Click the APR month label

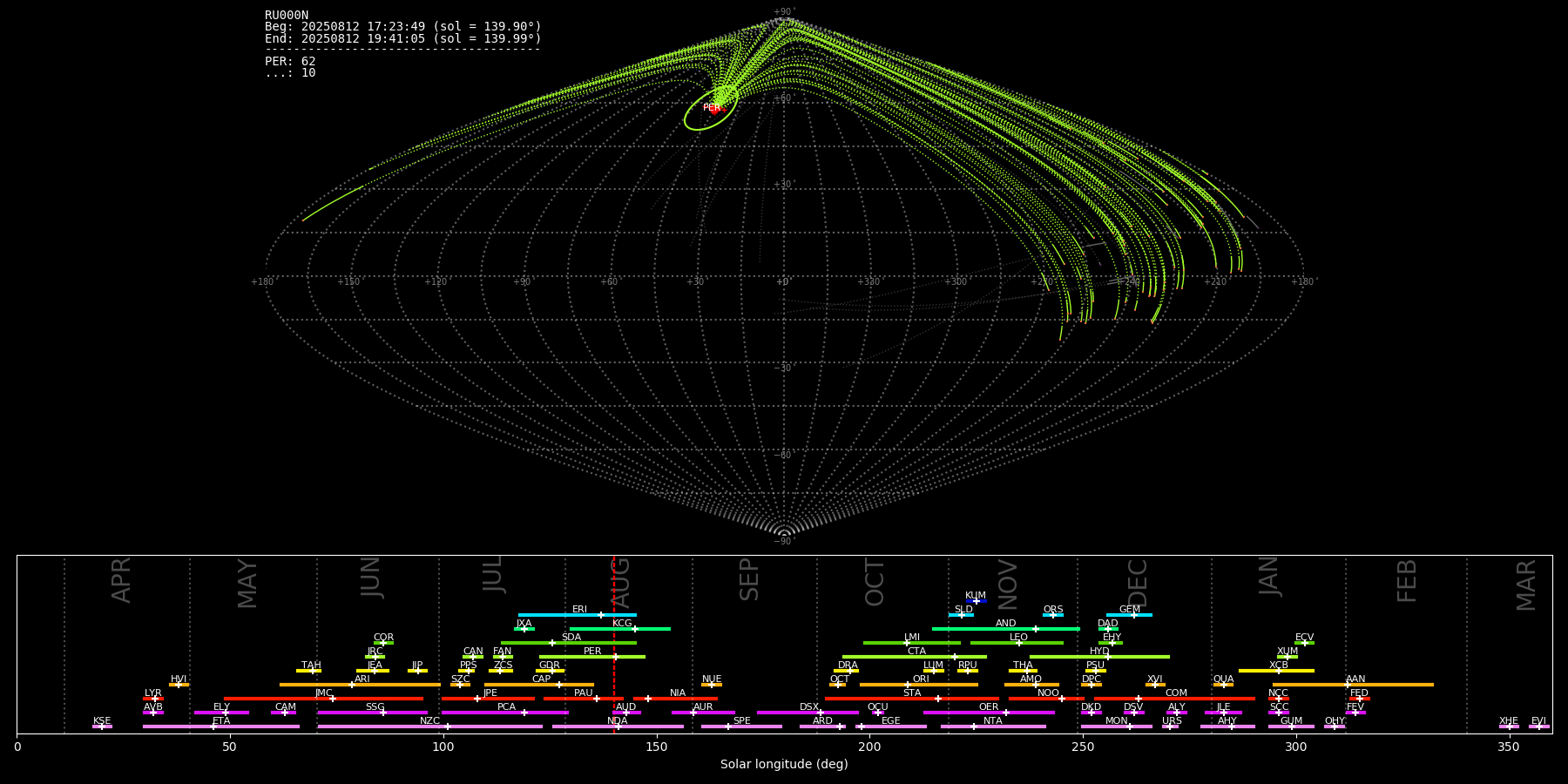pos(121,580)
